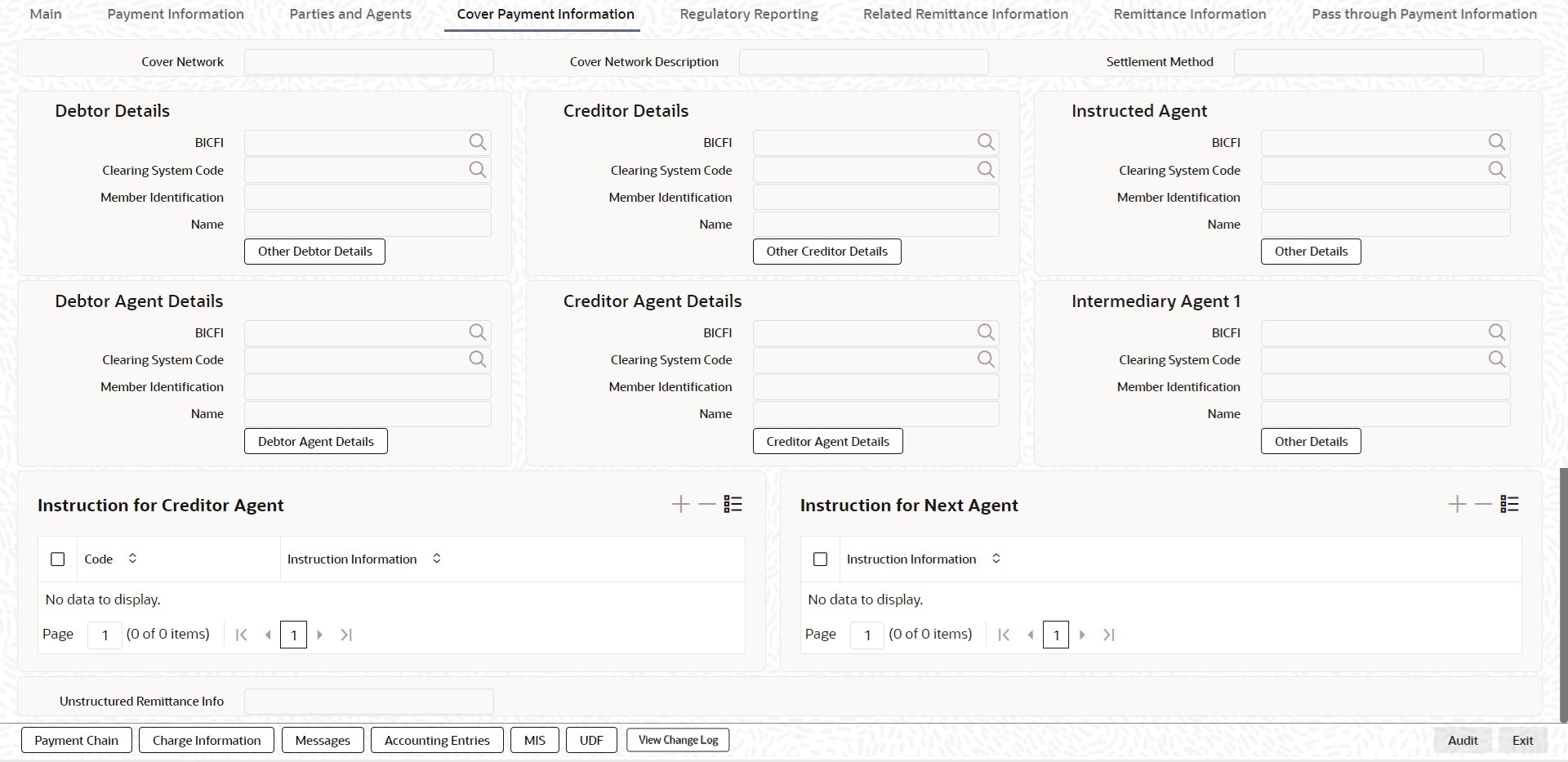The height and width of the screenshot is (762, 1568).
Task: Open Creditor Details Clearing System Code lookup
Action: pyautogui.click(x=986, y=170)
